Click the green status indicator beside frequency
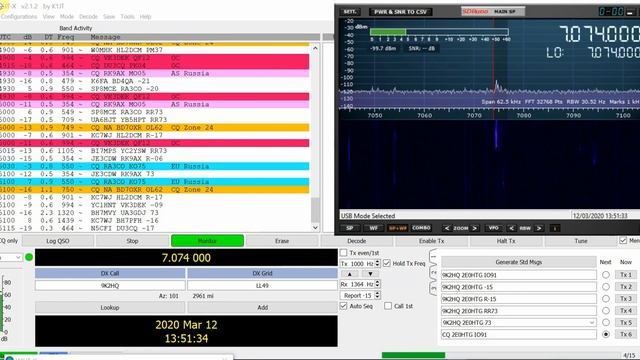This screenshot has height=360, width=640. [x=29, y=257]
